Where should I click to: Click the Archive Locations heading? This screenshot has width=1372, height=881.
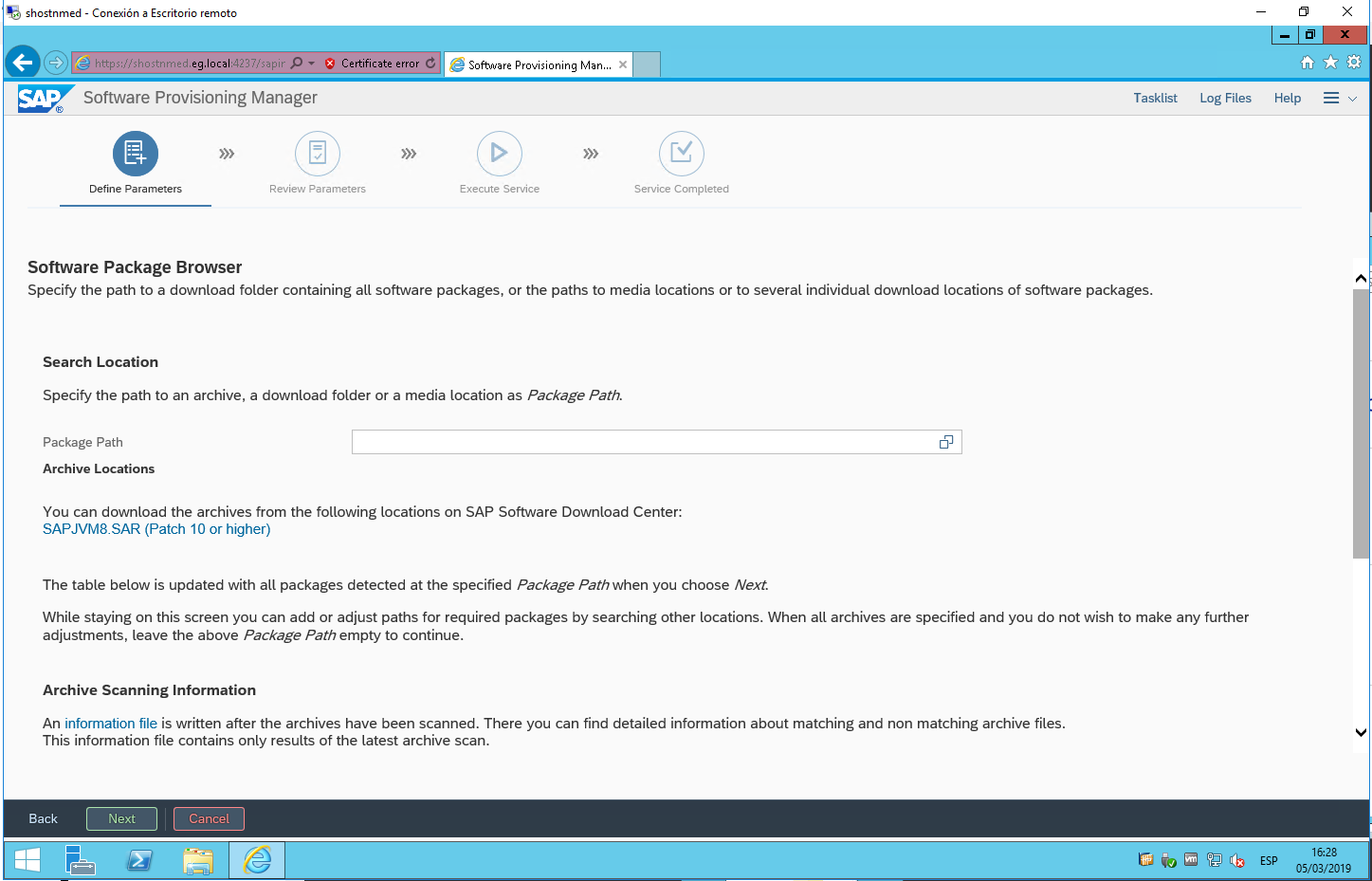coord(99,468)
